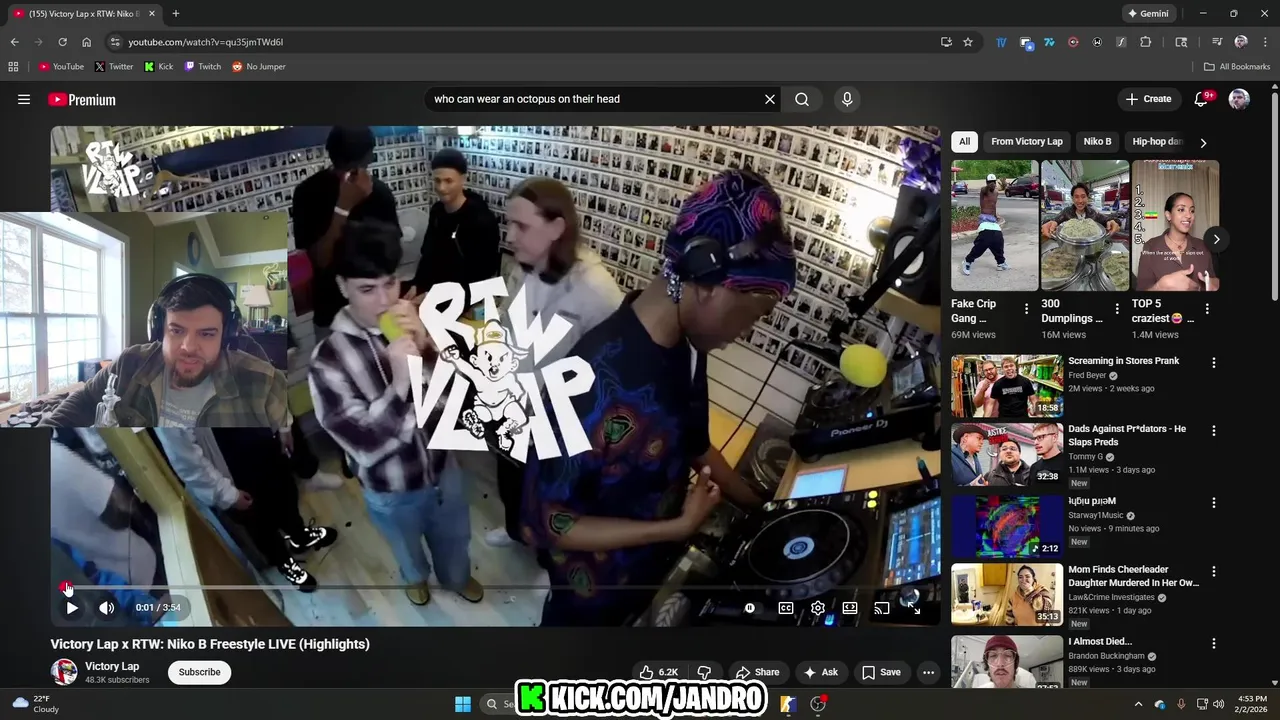Open Windows Start menu

pyautogui.click(x=463, y=704)
